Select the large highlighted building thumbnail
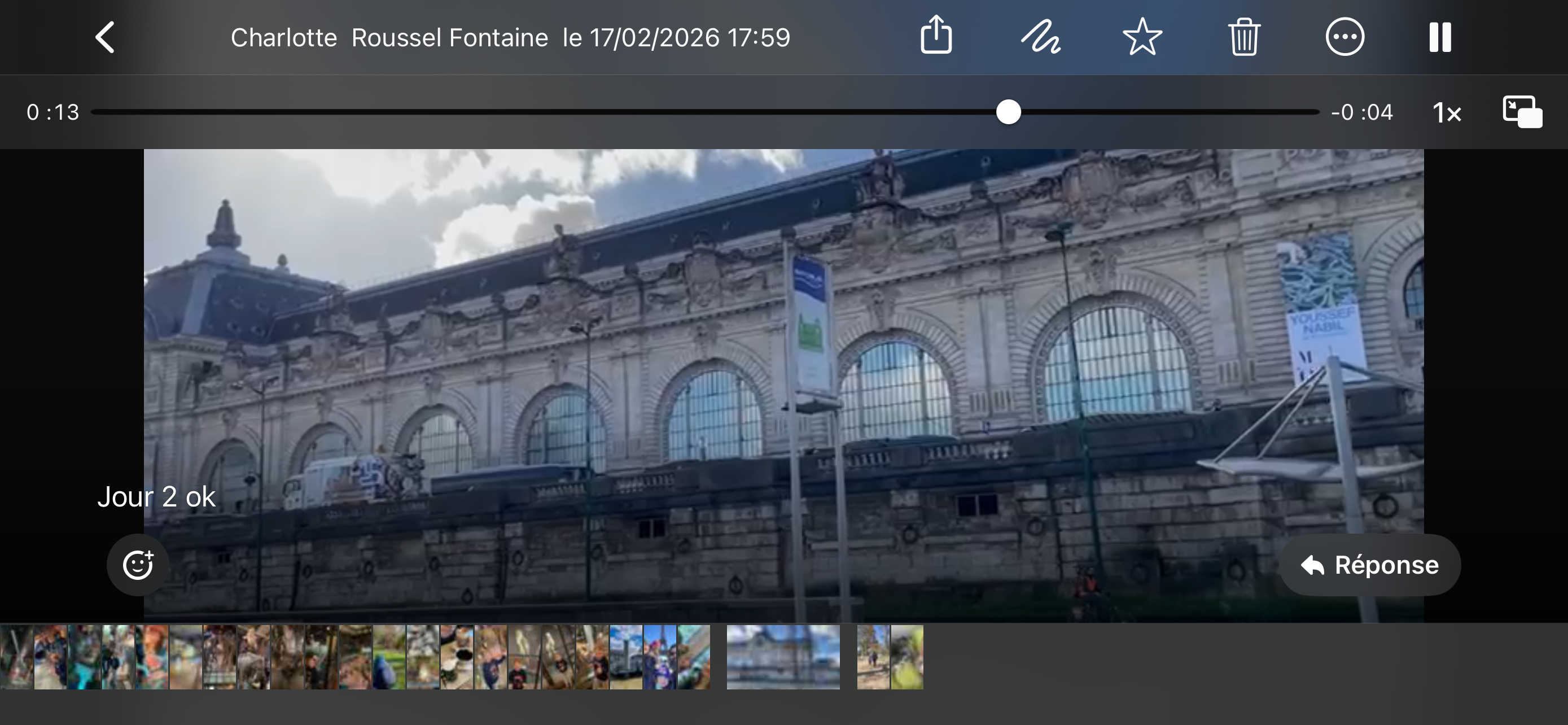The height and width of the screenshot is (725, 1568). 783,657
